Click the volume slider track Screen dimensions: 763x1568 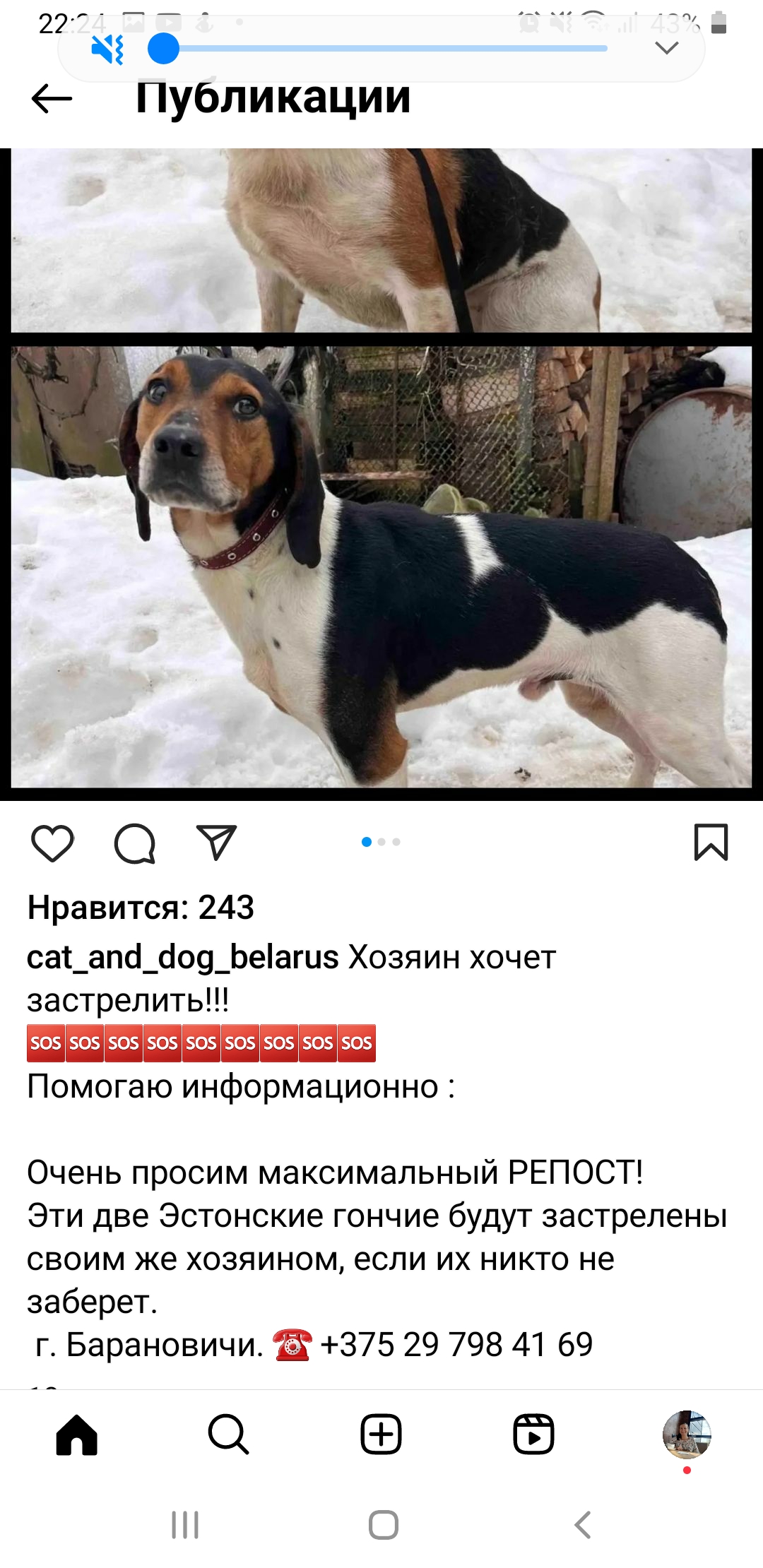378,49
